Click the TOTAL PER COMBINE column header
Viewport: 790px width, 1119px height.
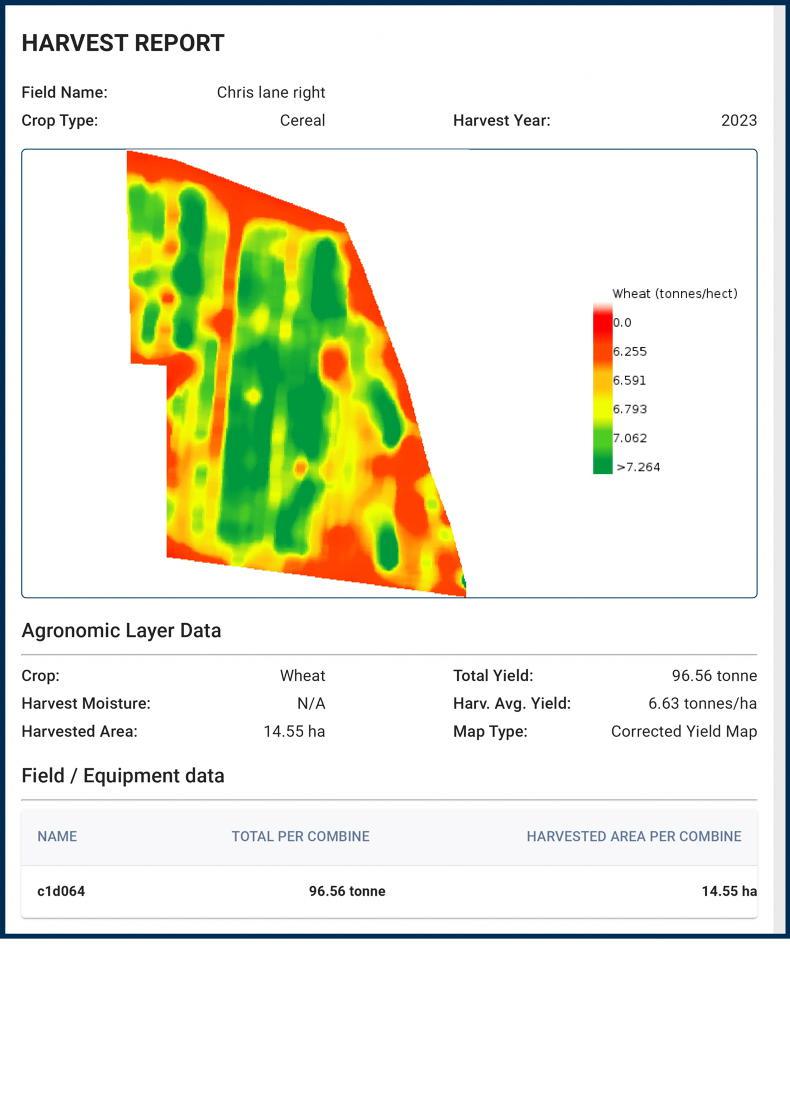pos(300,837)
